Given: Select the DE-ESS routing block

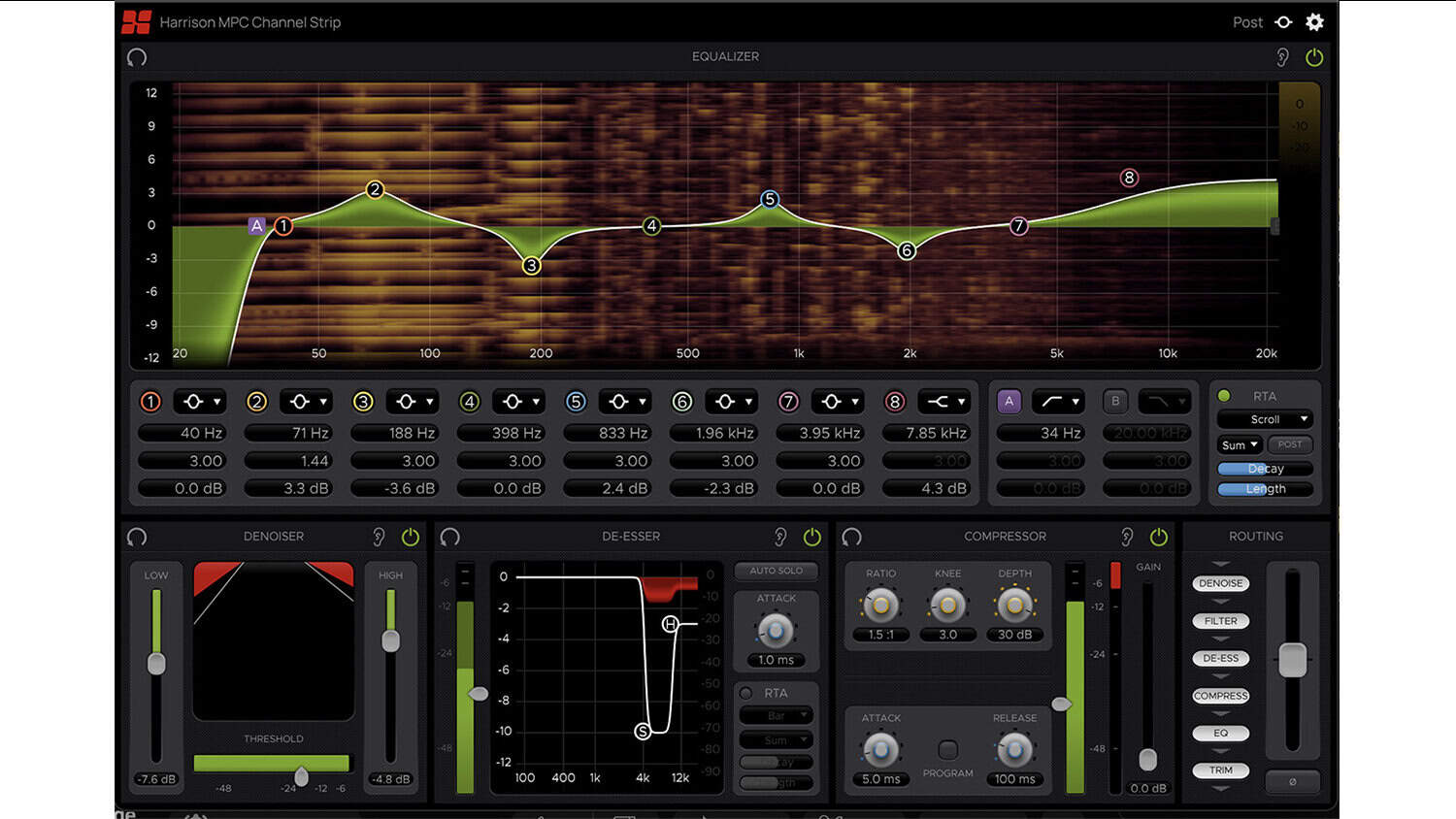Looking at the screenshot, I should pyautogui.click(x=1221, y=658).
